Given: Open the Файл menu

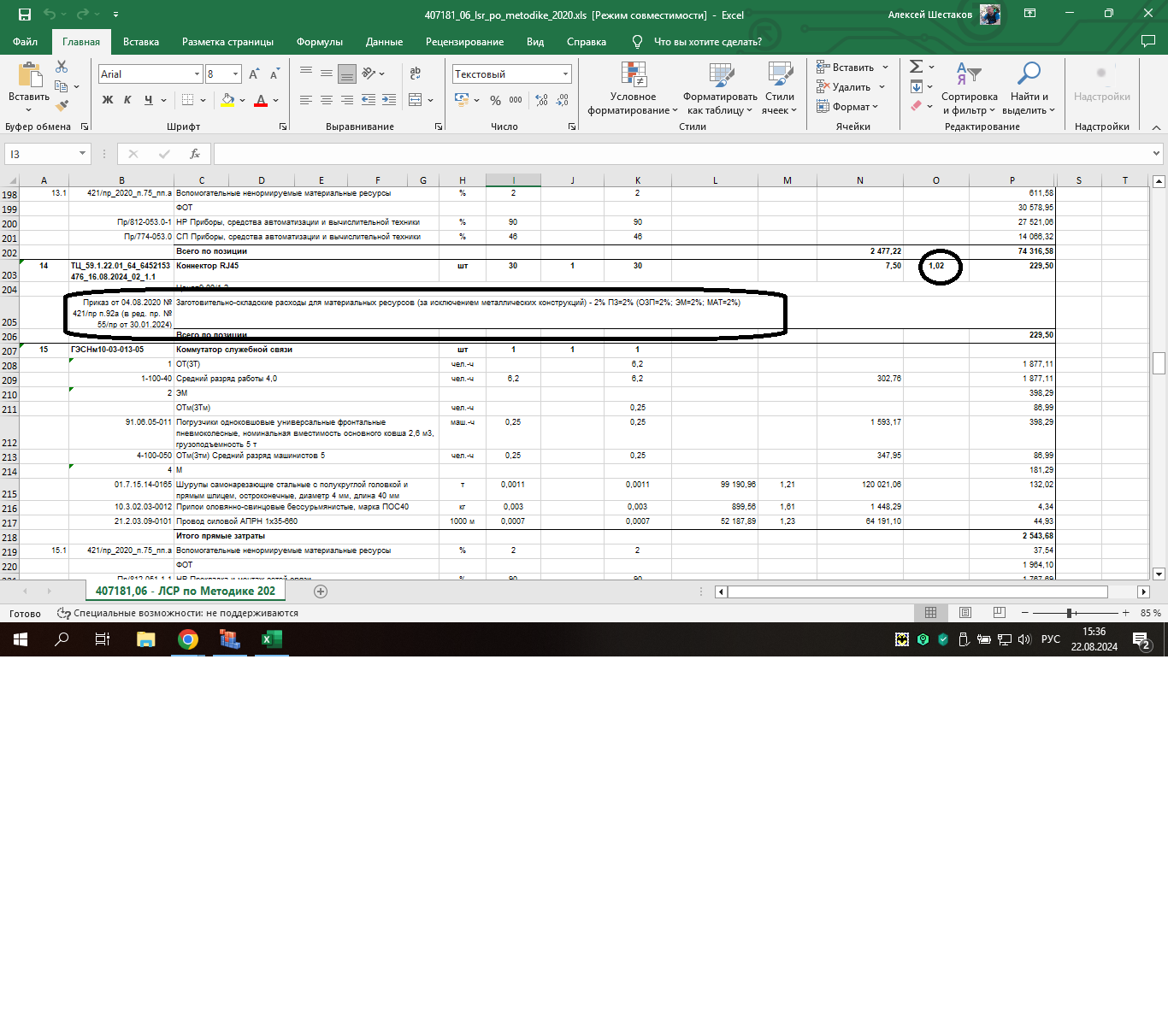Looking at the screenshot, I should 26,42.
